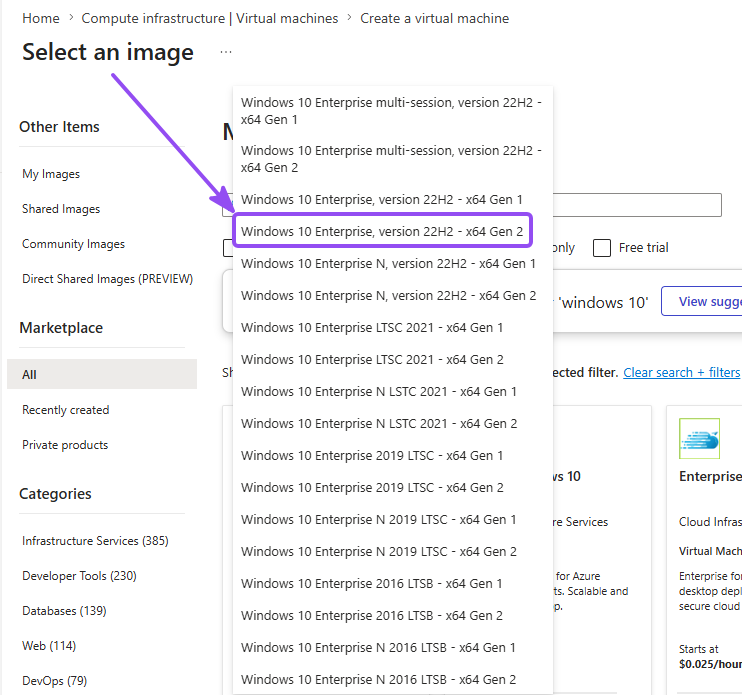Viewport: 742px width, 695px height.
Task: Choose Enterprise N LSTC 2021 Gen 1
Action: pyautogui.click(x=392, y=392)
